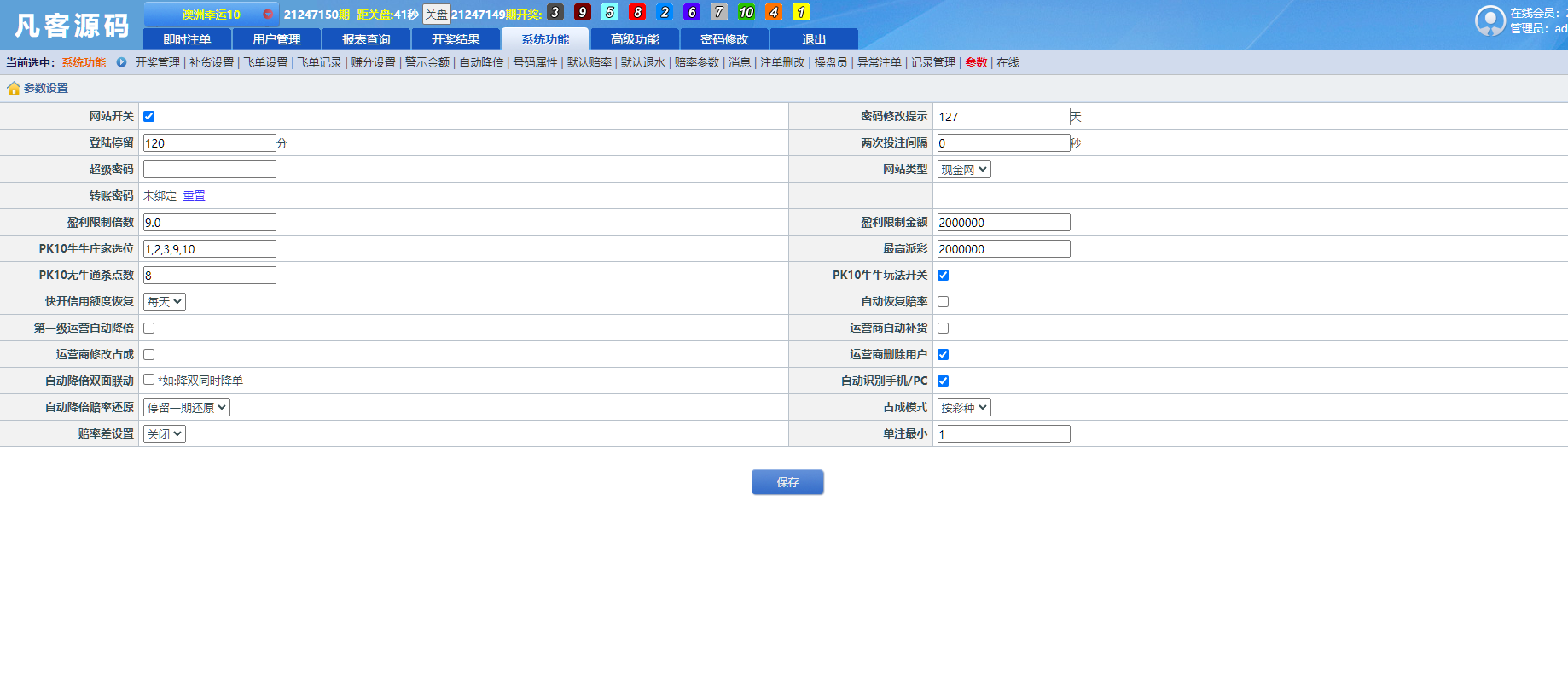
Task: Click the 保存 button
Action: click(x=787, y=482)
